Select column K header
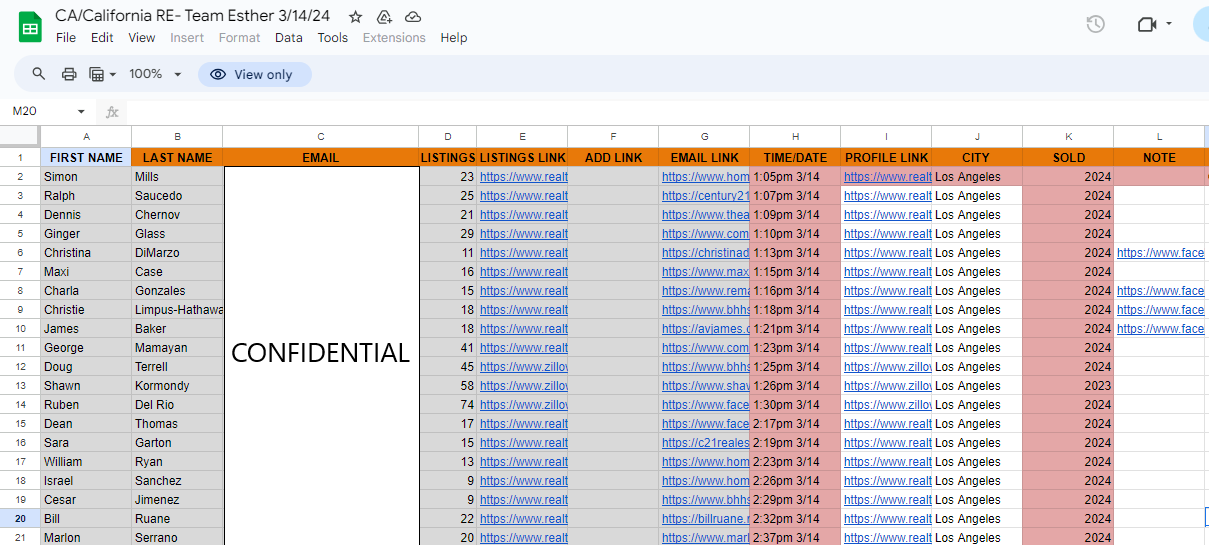Viewport: 1209px width, 545px height. pyautogui.click(x=1067, y=136)
